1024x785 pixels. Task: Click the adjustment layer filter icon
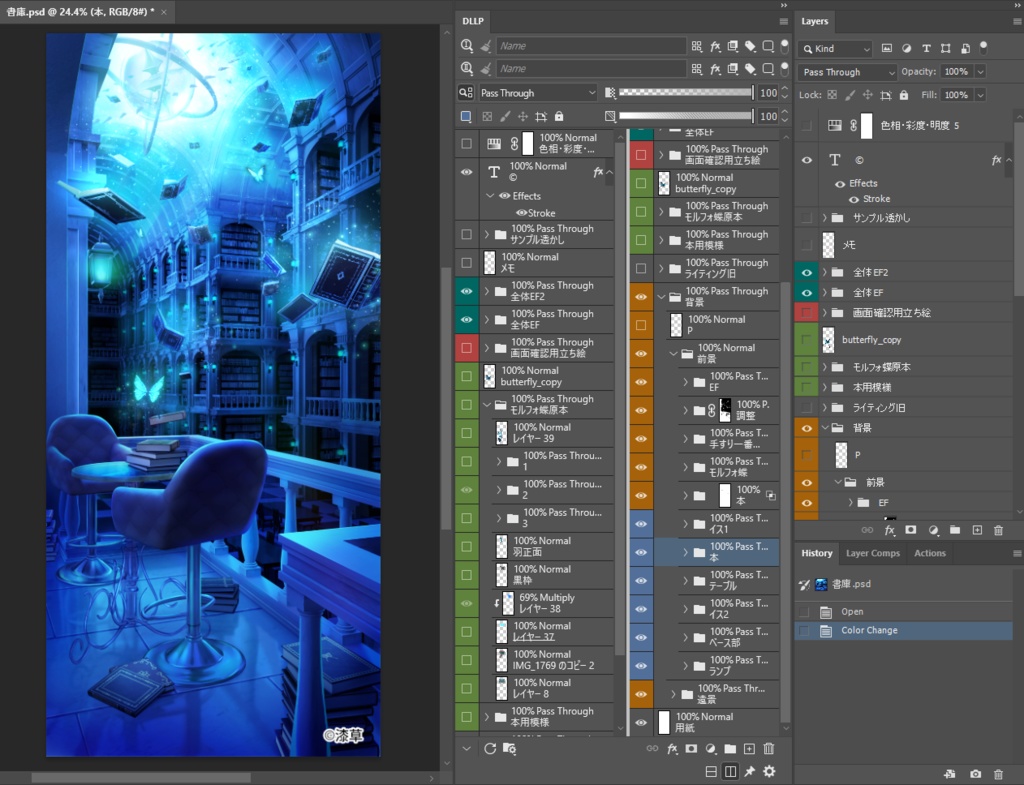click(x=907, y=48)
